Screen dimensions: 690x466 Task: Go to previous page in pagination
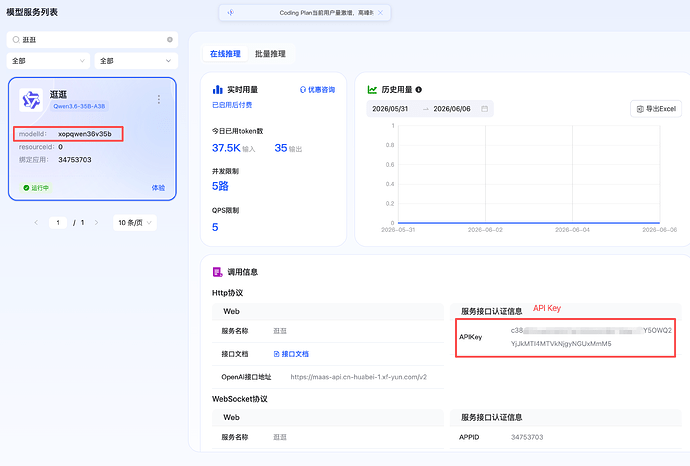[36, 223]
